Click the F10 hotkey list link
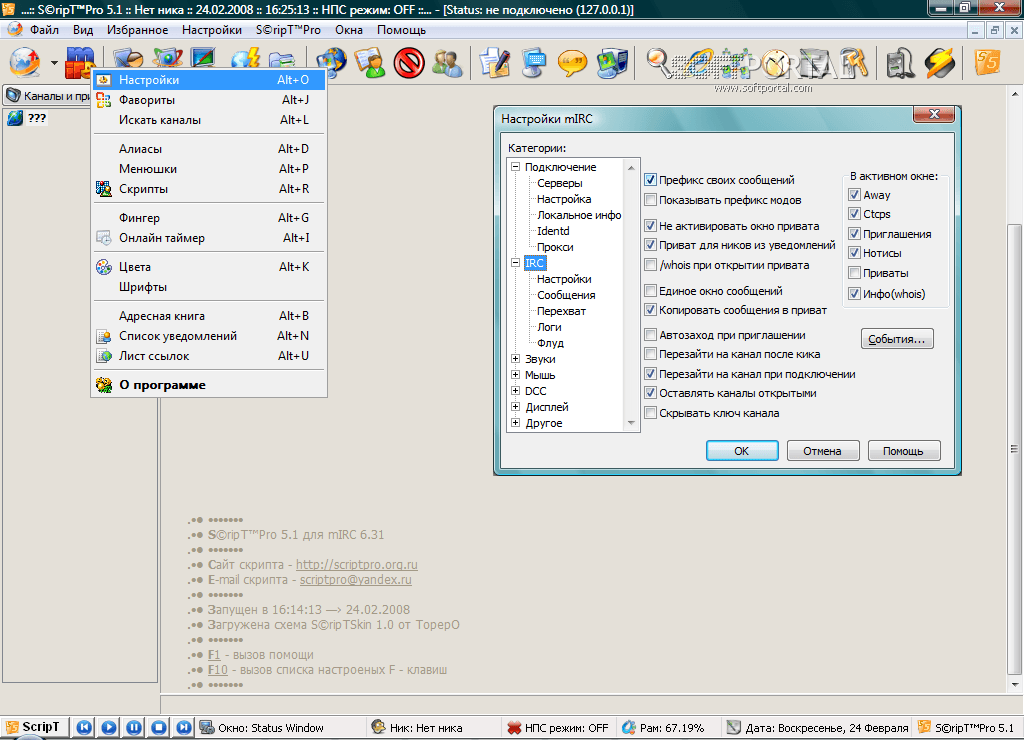Screen dimensions: 1024x740 (217, 669)
